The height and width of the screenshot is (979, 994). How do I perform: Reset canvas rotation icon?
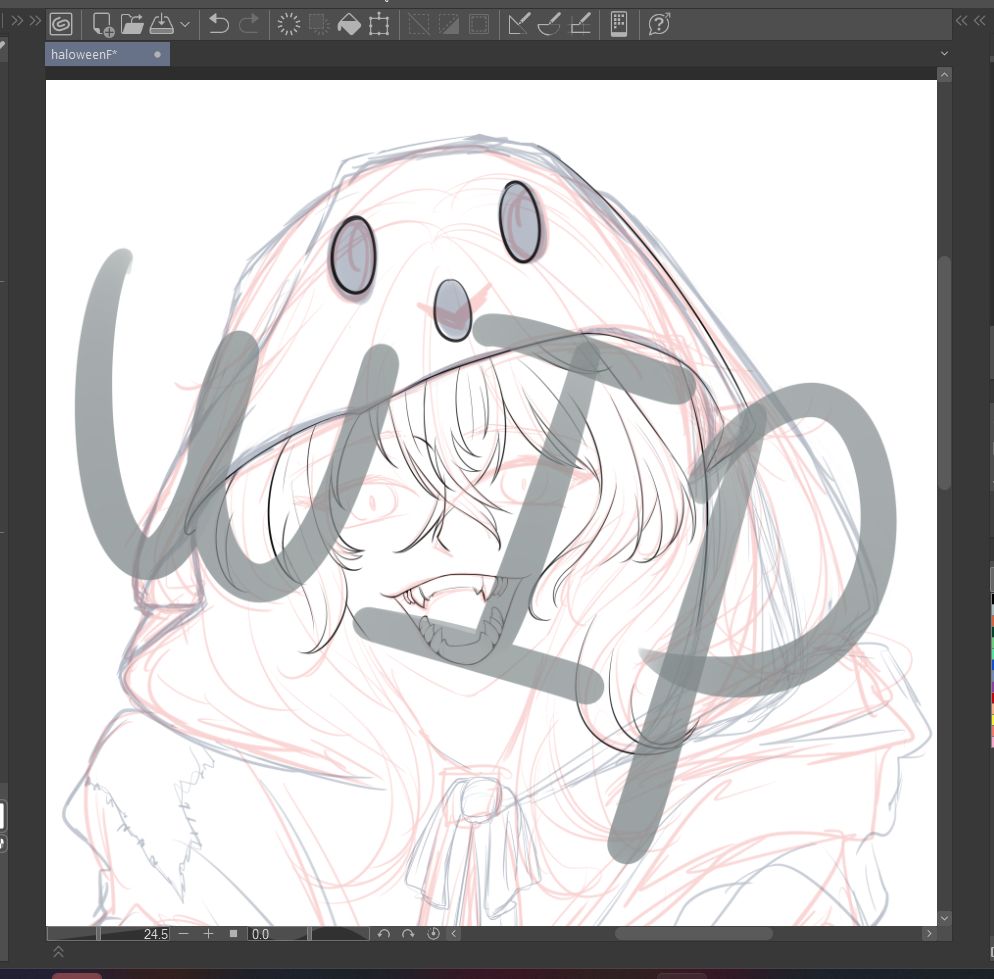point(434,933)
